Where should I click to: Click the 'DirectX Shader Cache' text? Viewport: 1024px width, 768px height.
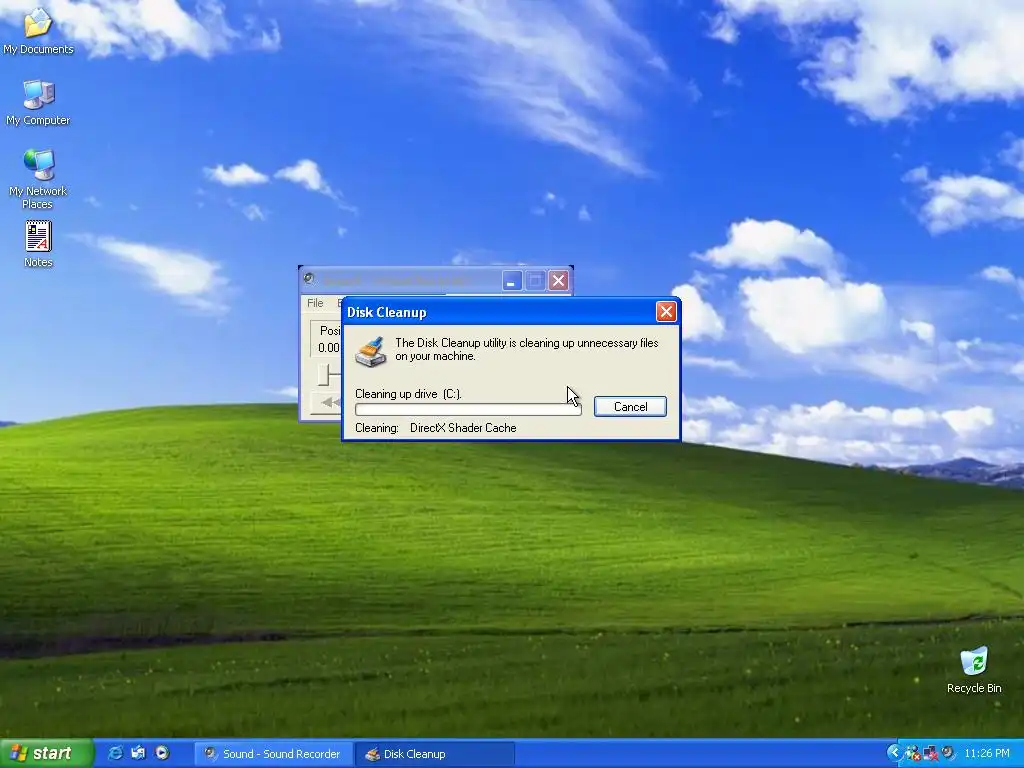coord(463,428)
